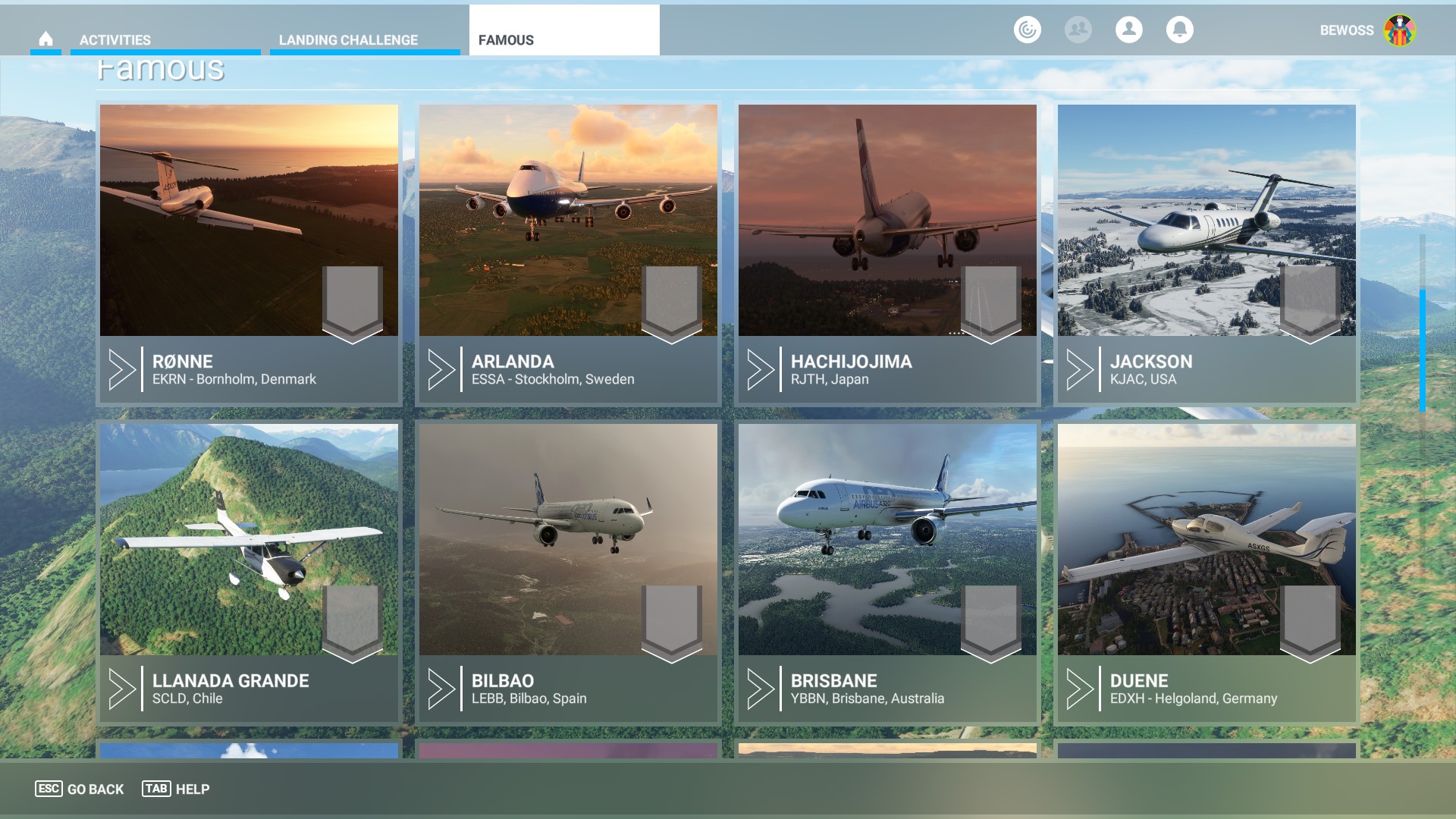Select the Jackson score badge
This screenshot has width=1456, height=819.
[x=1310, y=303]
